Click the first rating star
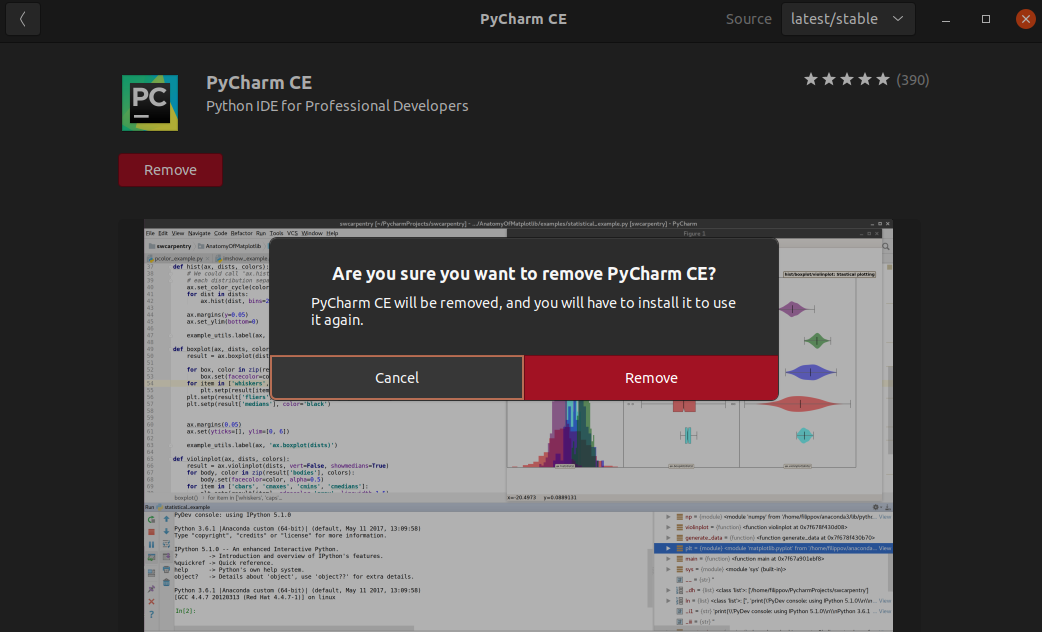 [813, 78]
